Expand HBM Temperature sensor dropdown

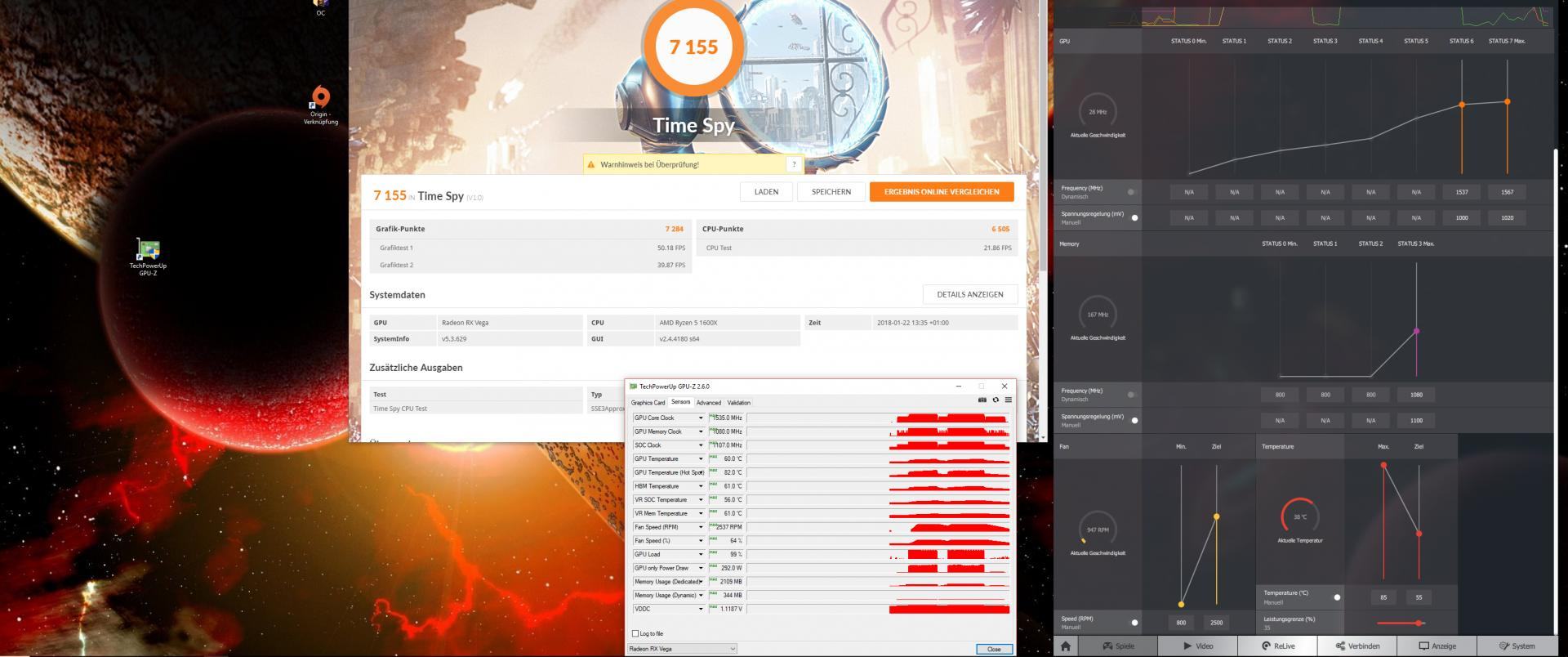pyautogui.click(x=700, y=486)
